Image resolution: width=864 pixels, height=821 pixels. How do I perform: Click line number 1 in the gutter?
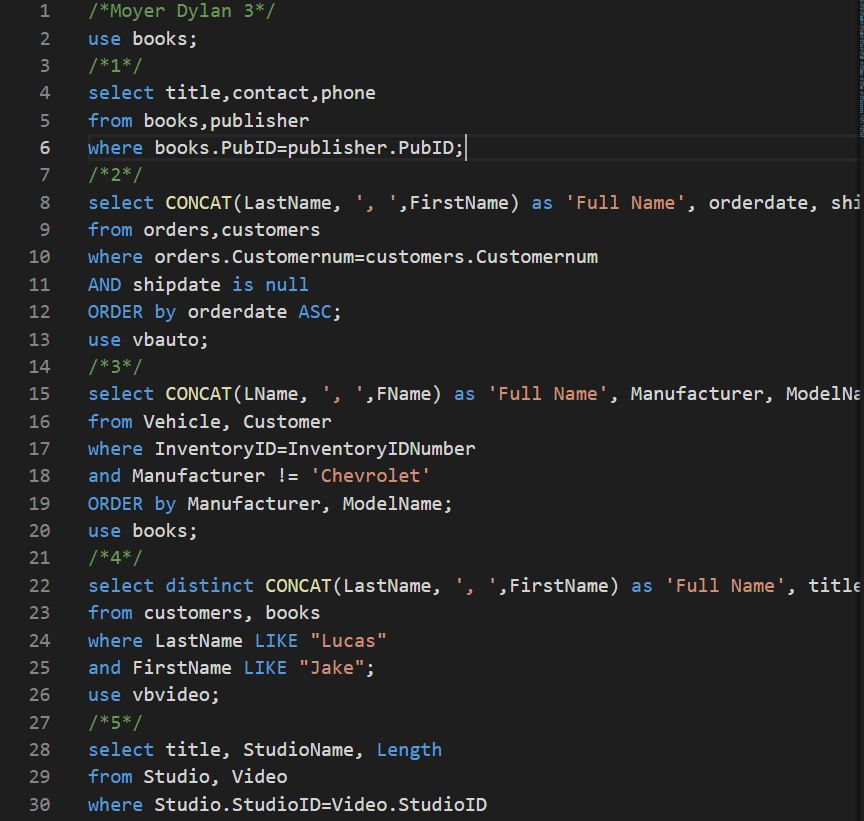click(x=45, y=11)
